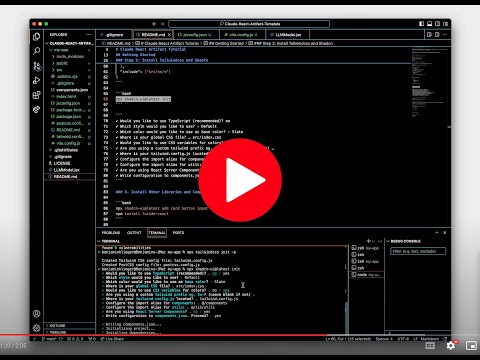Click the editor minimap
This screenshot has width=480, height=360.
point(430,83)
